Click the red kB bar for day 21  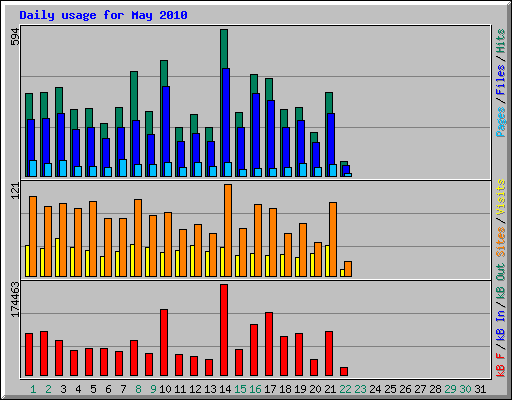[x=329, y=354]
